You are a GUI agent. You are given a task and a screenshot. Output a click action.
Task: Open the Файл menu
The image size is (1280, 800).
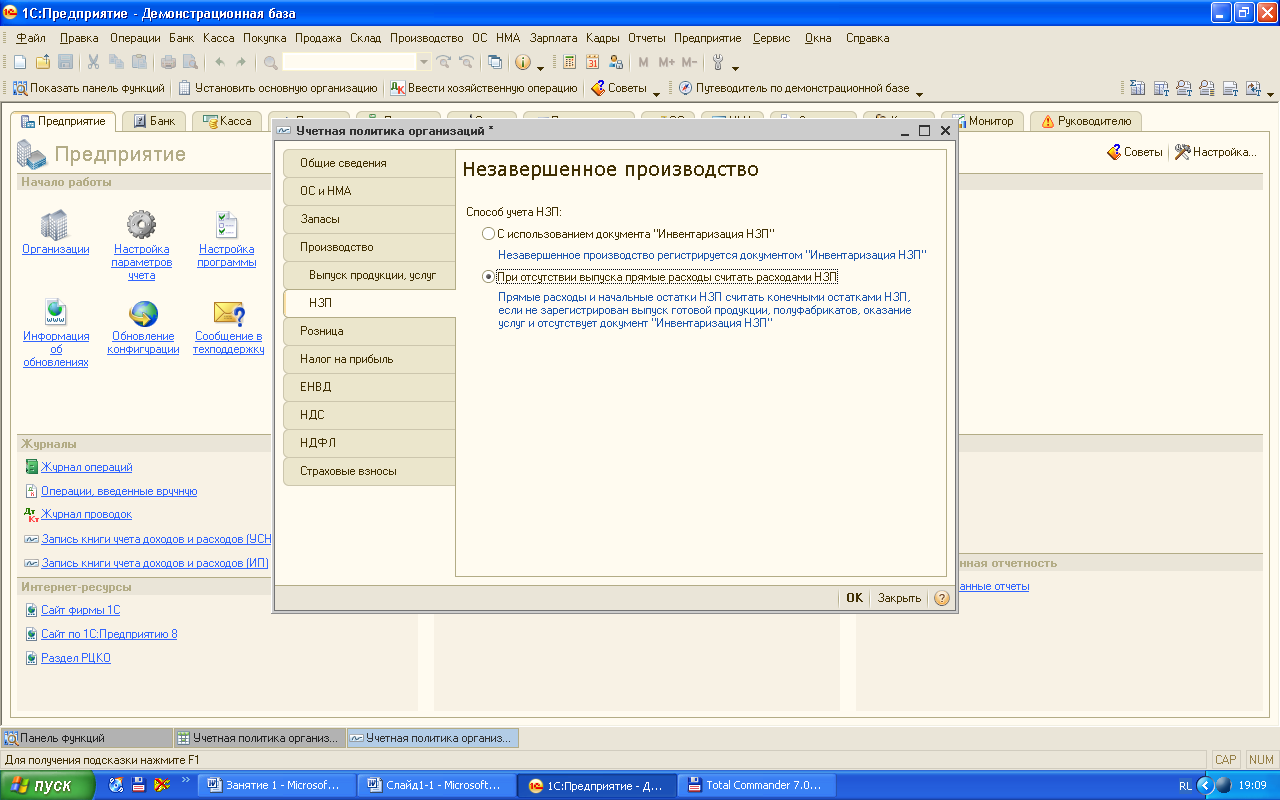[x=31, y=38]
